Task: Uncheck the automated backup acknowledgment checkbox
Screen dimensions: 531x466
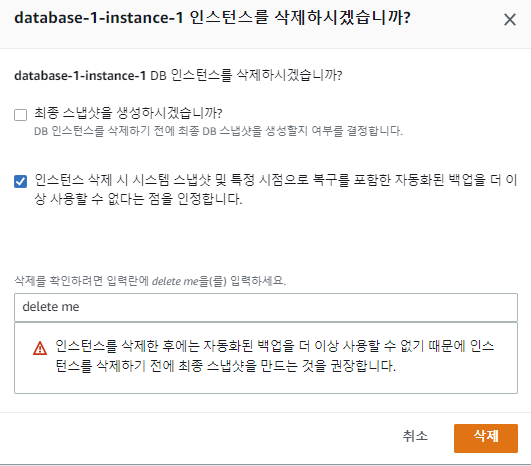Action: click(x=21, y=181)
